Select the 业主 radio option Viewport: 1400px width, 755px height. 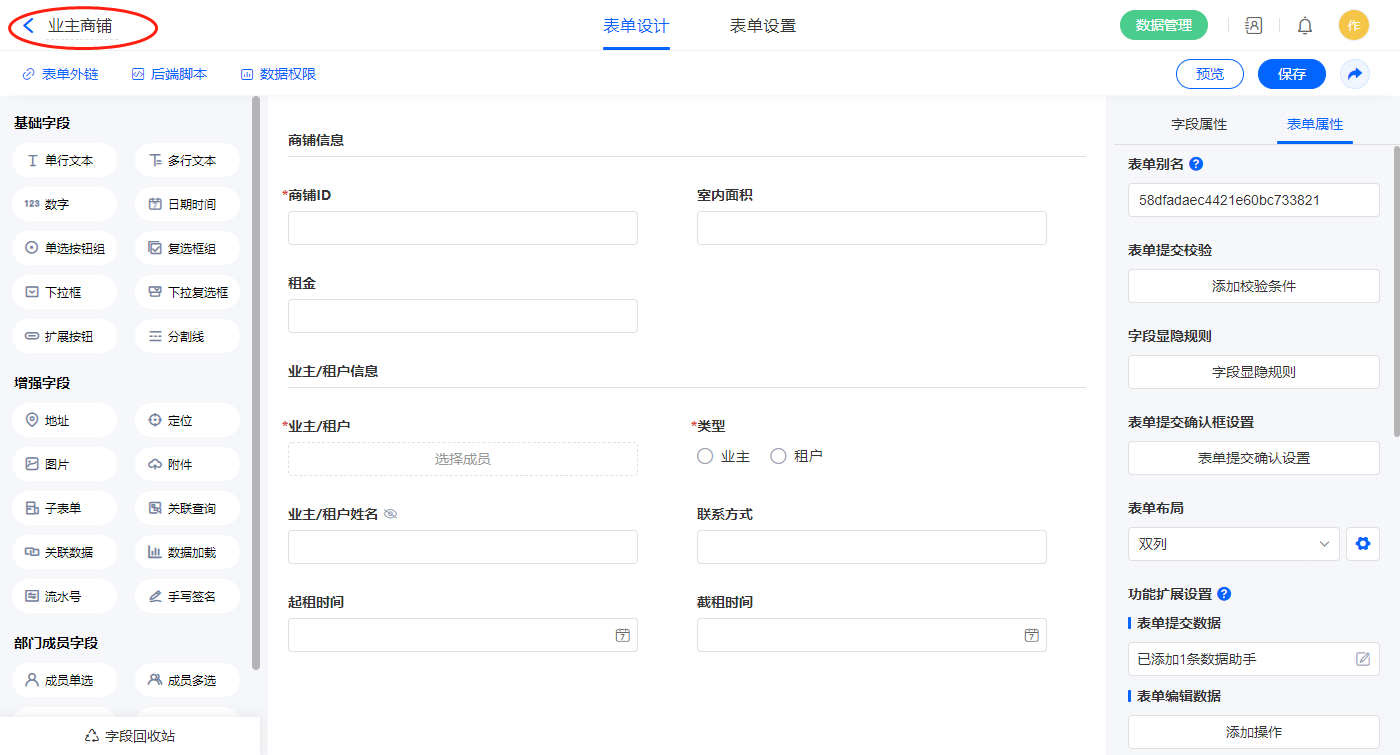(705, 456)
